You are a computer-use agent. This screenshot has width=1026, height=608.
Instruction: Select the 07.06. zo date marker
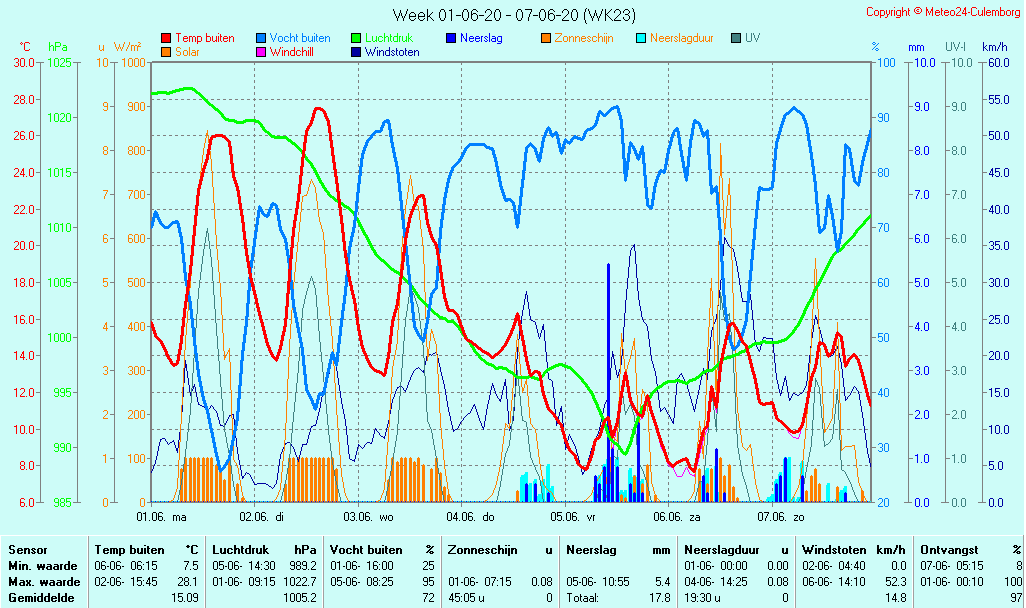click(x=780, y=517)
